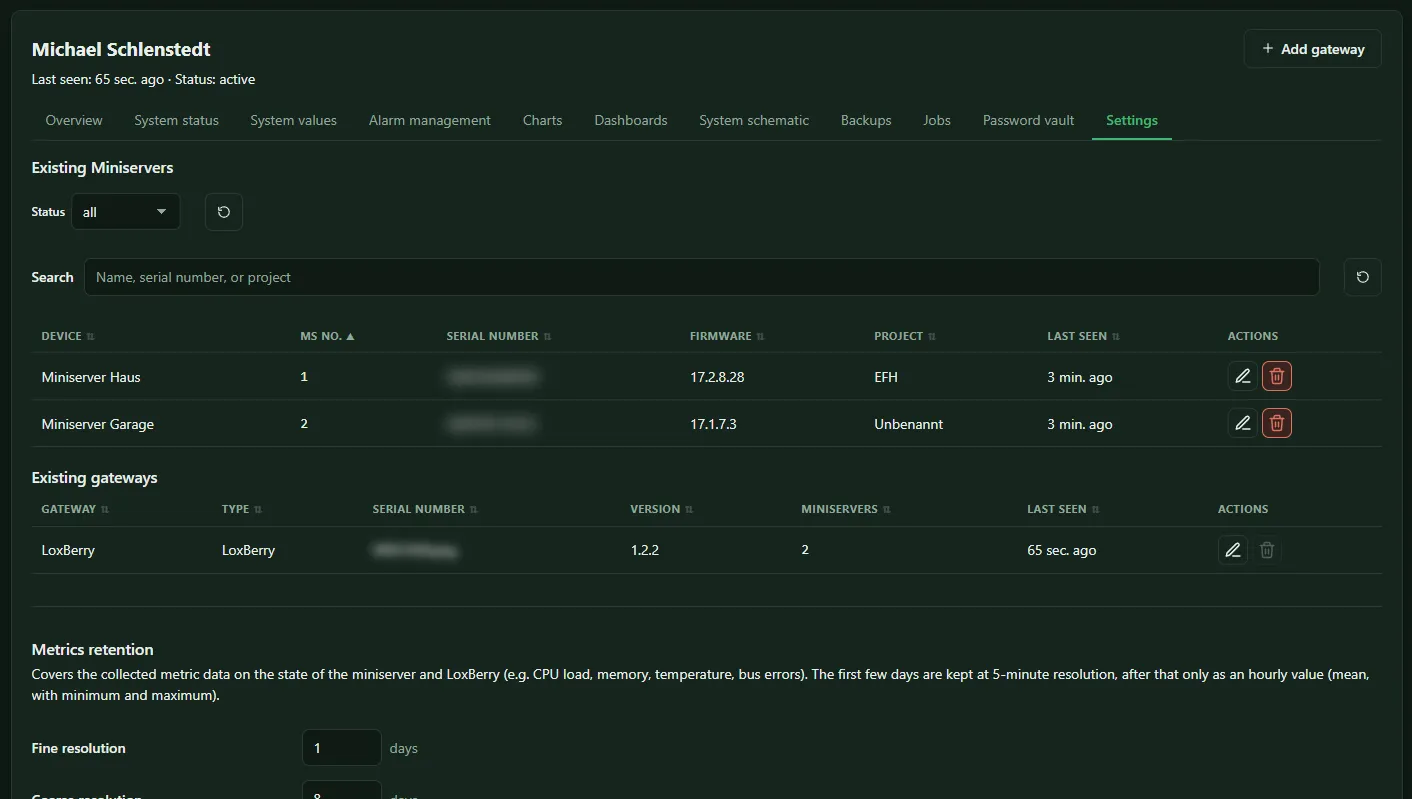Click the Fine resolution days field
The width and height of the screenshot is (1412, 799).
point(341,748)
